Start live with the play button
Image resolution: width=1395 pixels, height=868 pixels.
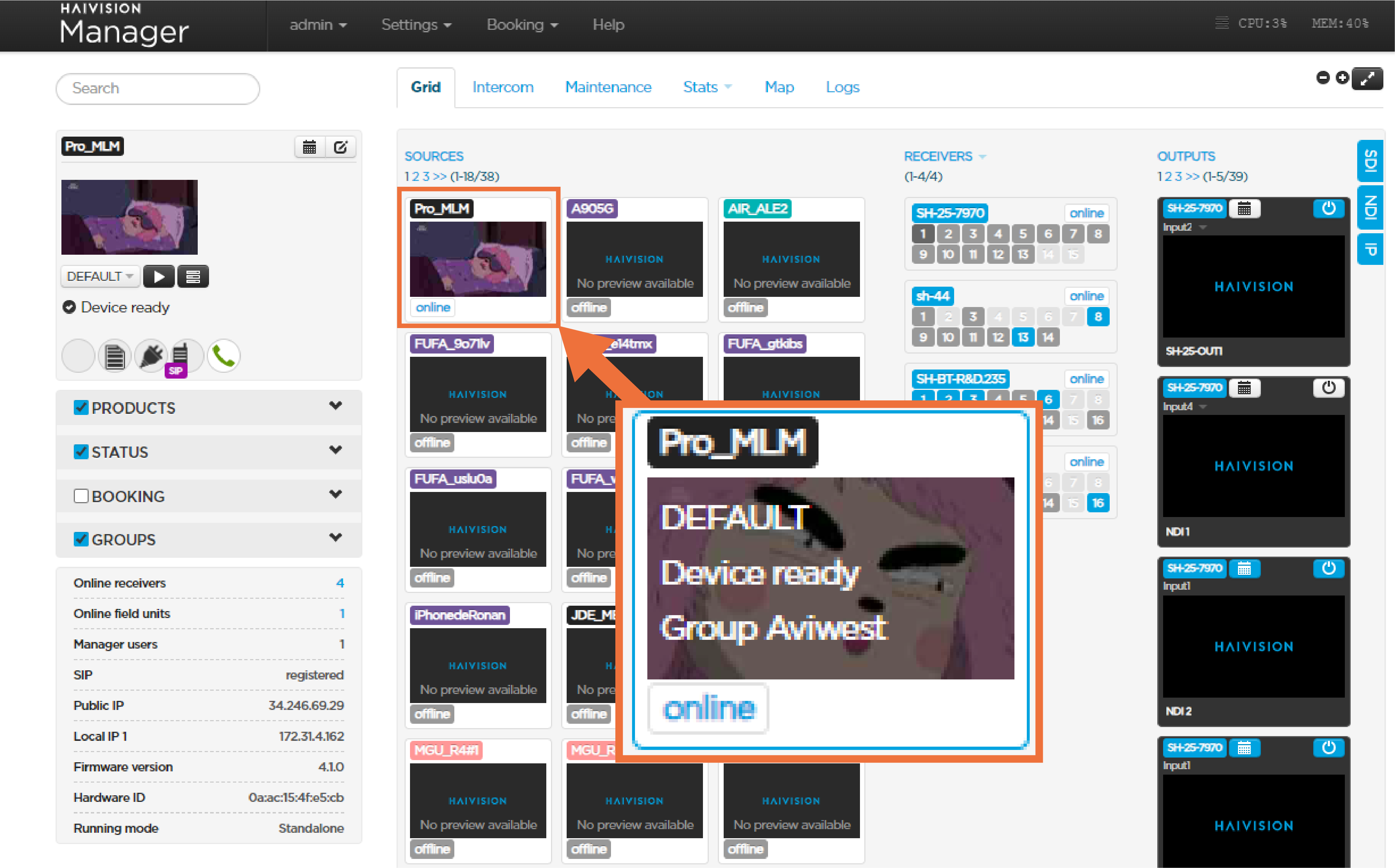(x=159, y=277)
